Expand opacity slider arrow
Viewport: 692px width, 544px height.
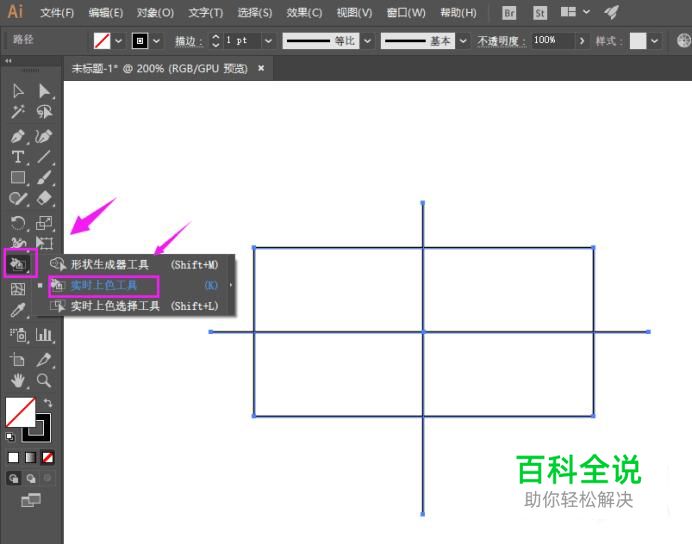582,41
